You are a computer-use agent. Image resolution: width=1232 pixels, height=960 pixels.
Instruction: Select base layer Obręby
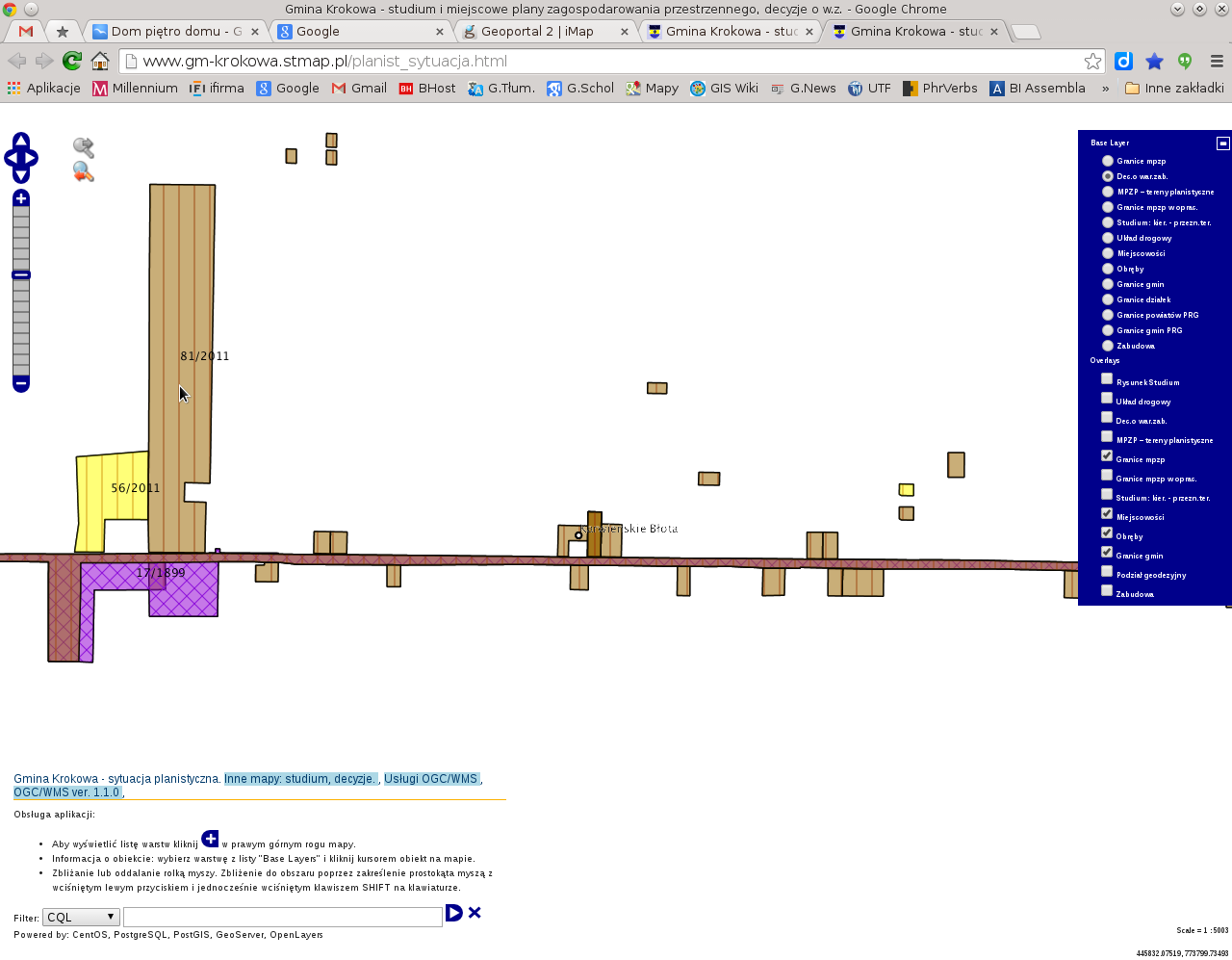click(x=1108, y=269)
